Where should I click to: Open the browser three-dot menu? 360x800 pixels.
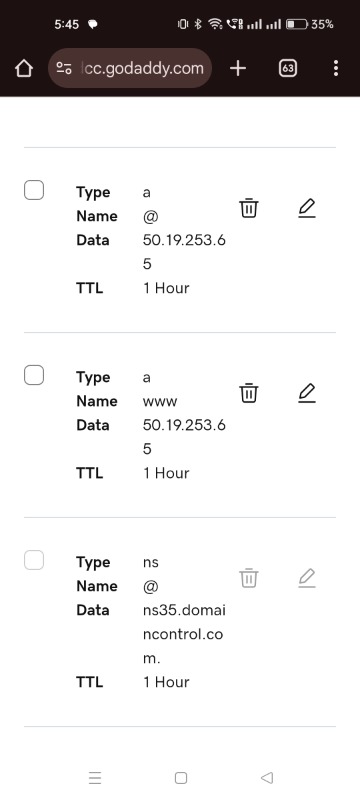336,68
